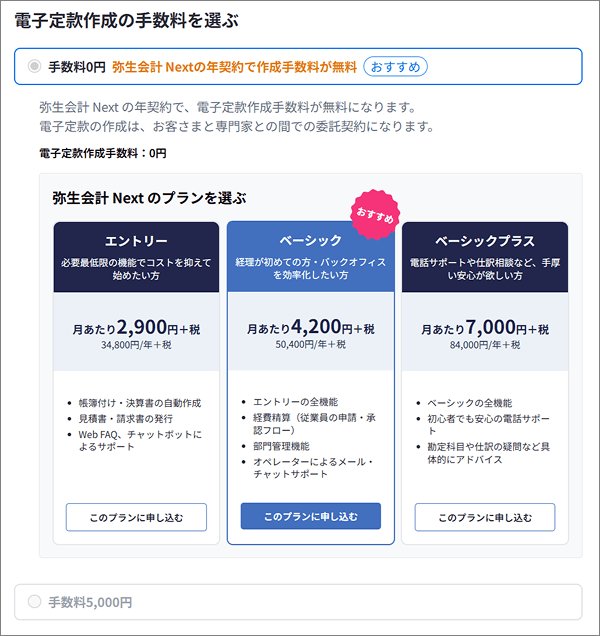Click the エントリー plan header
The height and width of the screenshot is (636, 600).
point(136,241)
